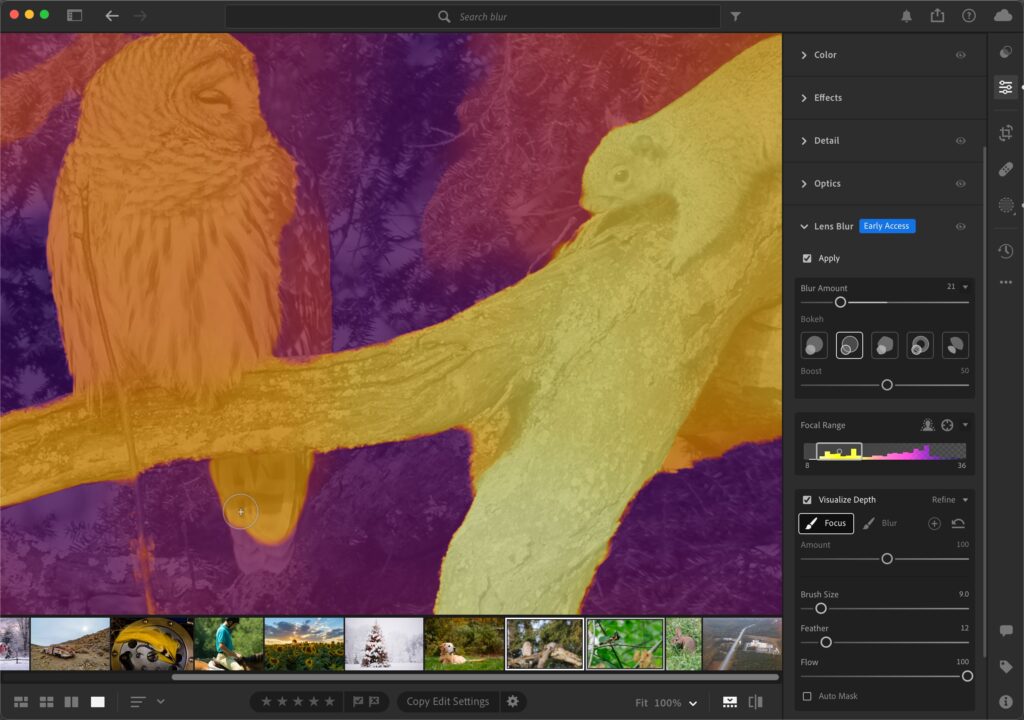1024x720 pixels.
Task: Click the Early Access badge
Action: pyautogui.click(x=886, y=226)
